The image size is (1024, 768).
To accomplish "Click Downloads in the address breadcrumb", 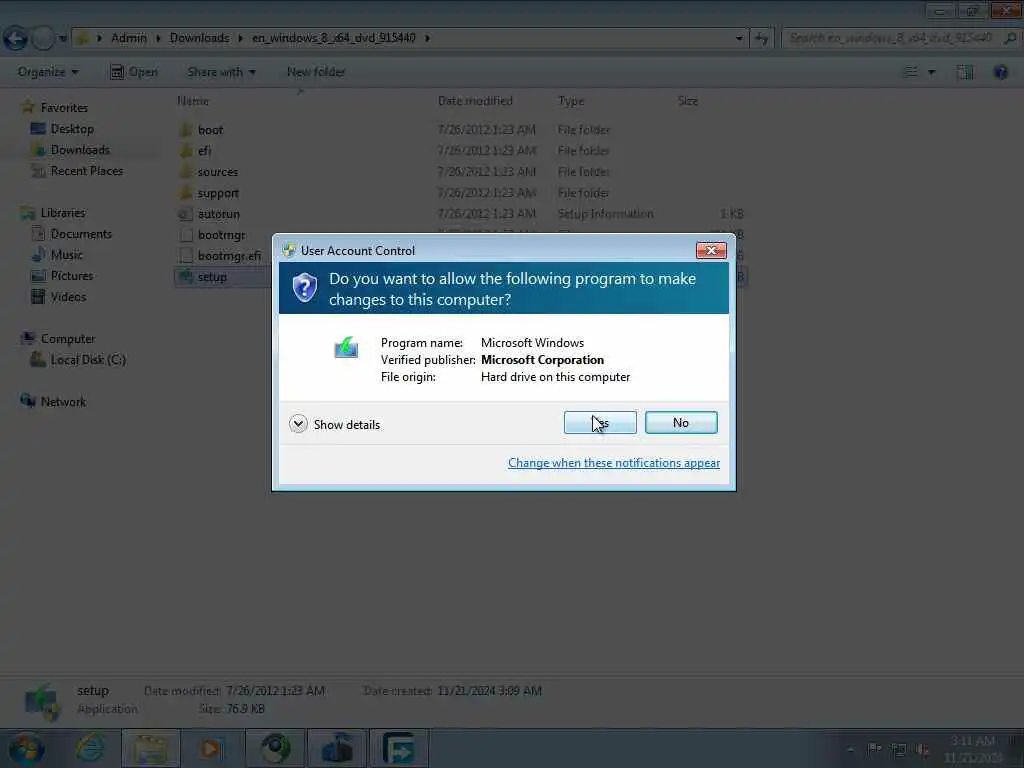I will tap(199, 38).
